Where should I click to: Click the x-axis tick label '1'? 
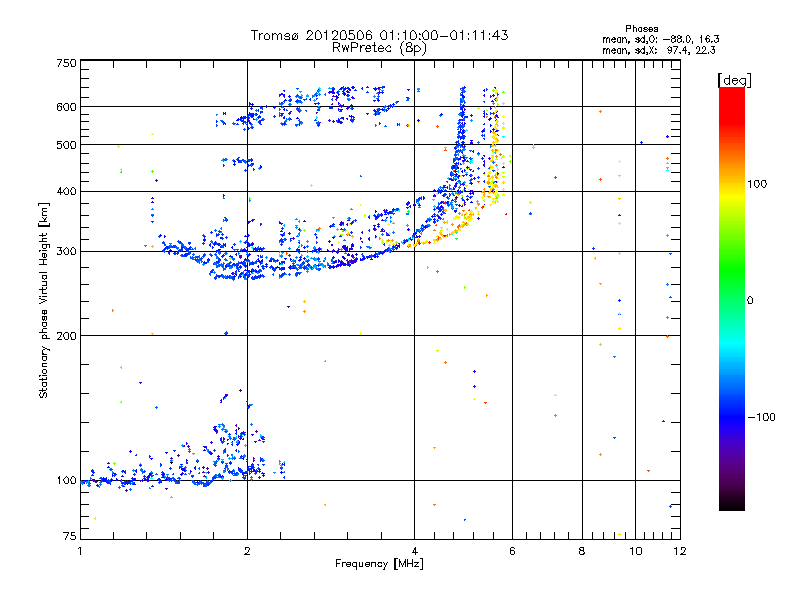pyautogui.click(x=80, y=551)
